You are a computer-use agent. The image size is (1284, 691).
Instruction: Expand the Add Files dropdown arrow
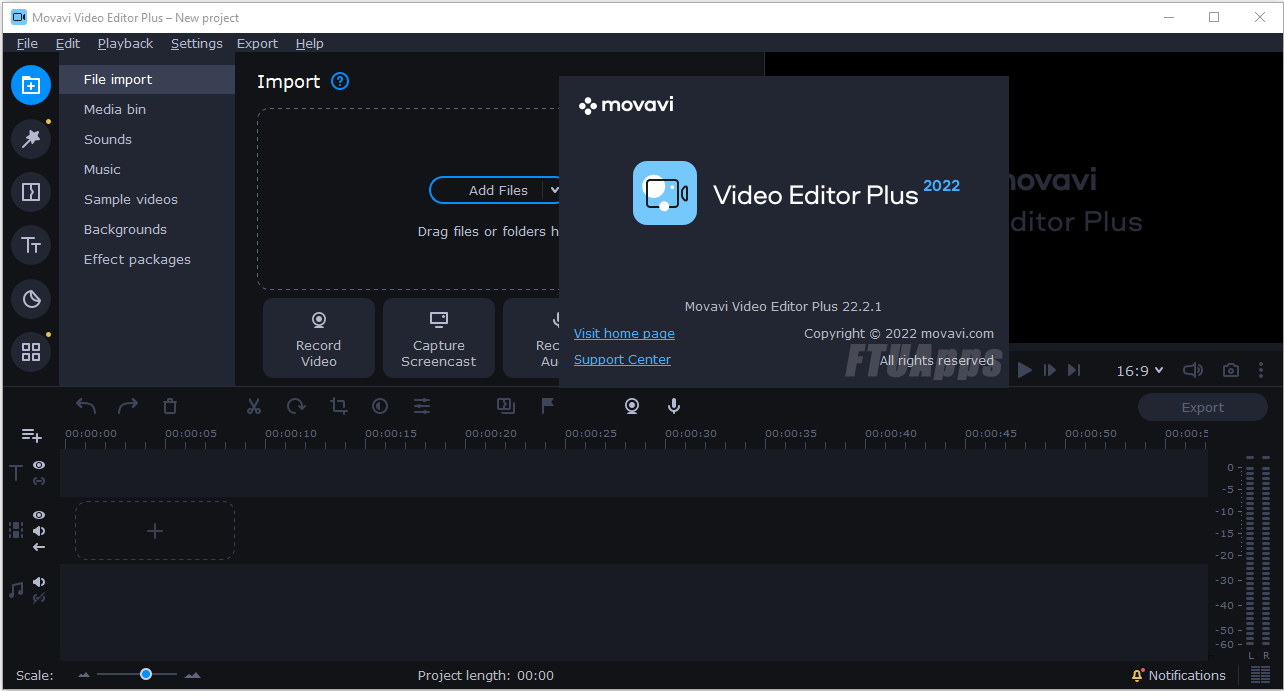(555, 190)
